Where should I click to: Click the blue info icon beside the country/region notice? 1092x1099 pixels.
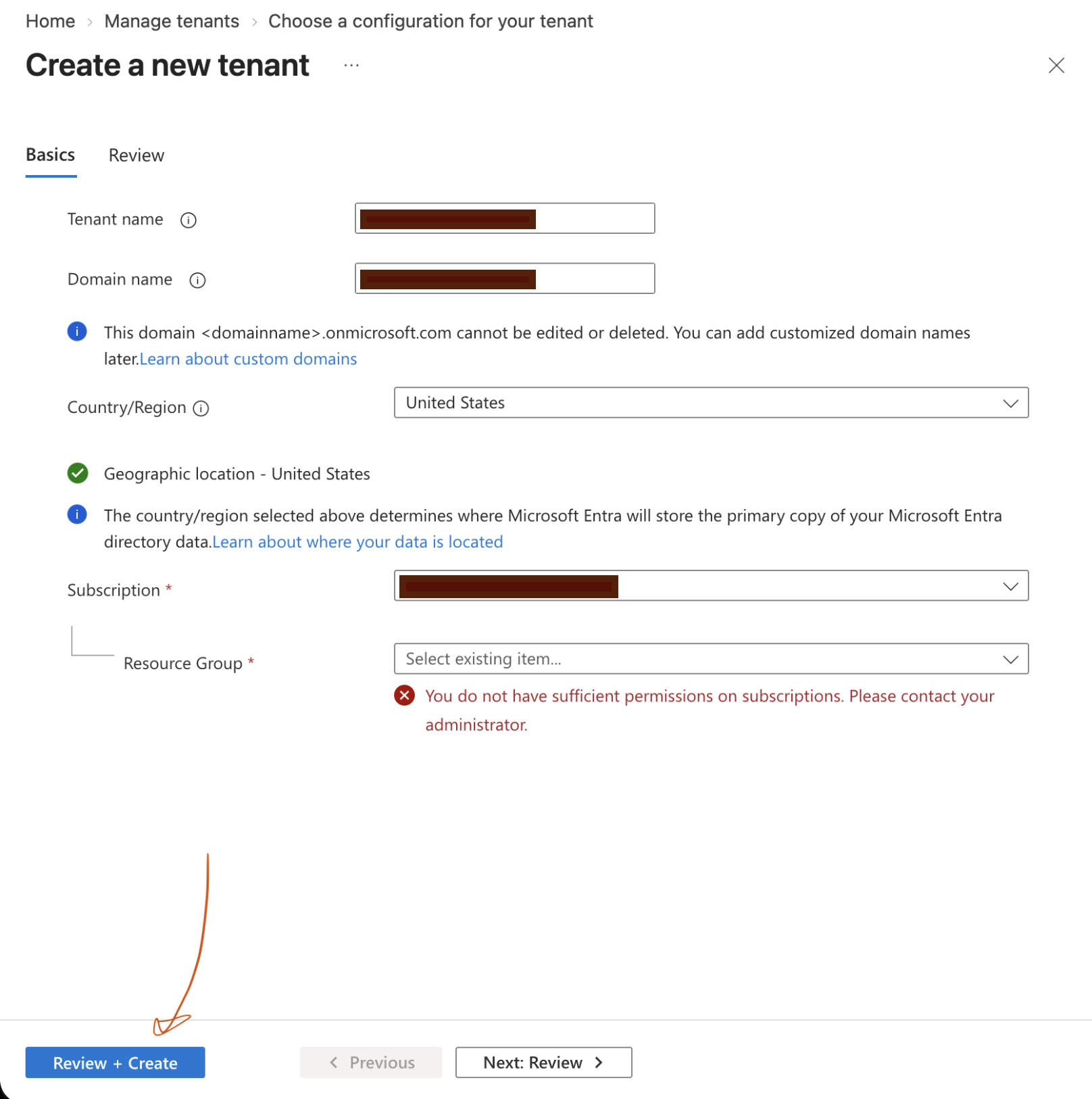[x=77, y=514]
